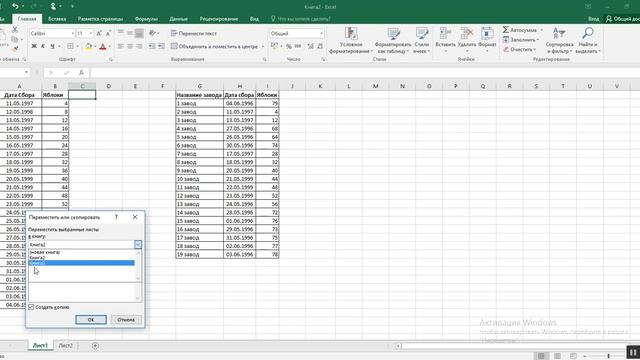Click the Что вы хотите сделать search box
The image size is (640, 360).
click(301, 19)
